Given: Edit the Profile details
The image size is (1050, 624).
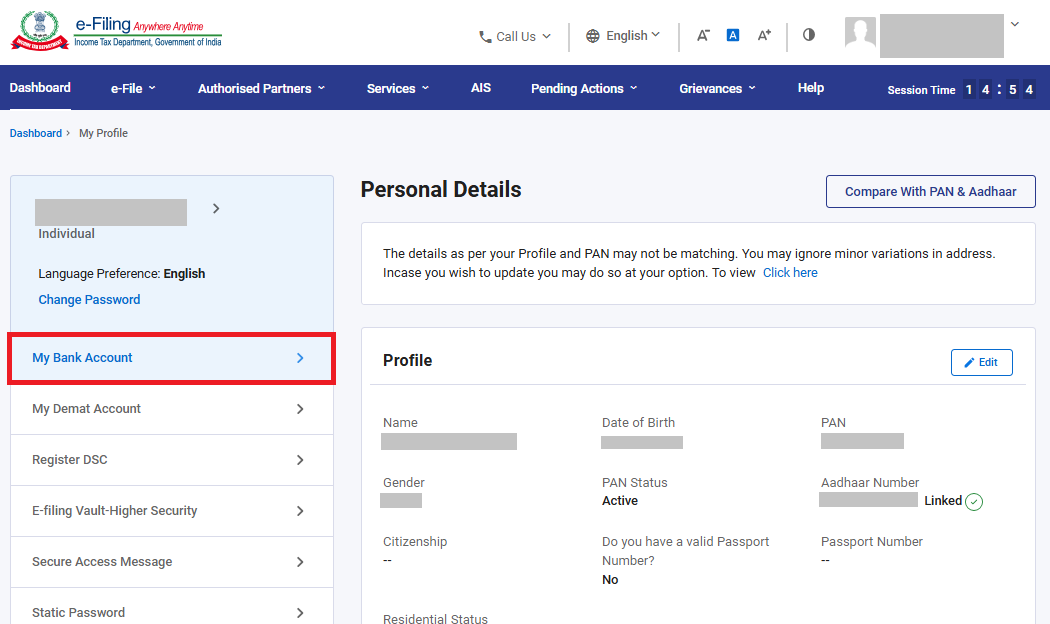Looking at the screenshot, I should [x=981, y=362].
